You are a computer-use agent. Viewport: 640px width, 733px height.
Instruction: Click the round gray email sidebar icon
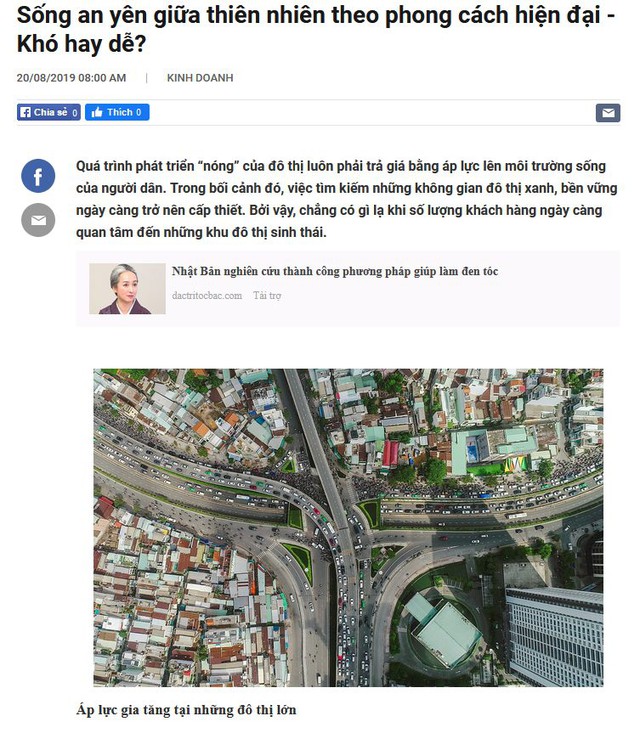38,220
